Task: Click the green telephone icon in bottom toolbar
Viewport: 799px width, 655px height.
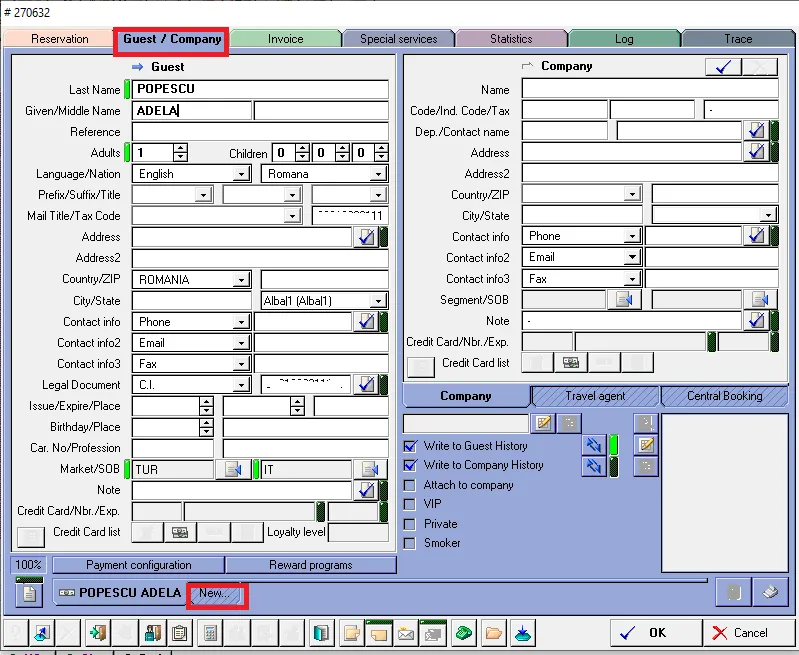Action: 464,633
